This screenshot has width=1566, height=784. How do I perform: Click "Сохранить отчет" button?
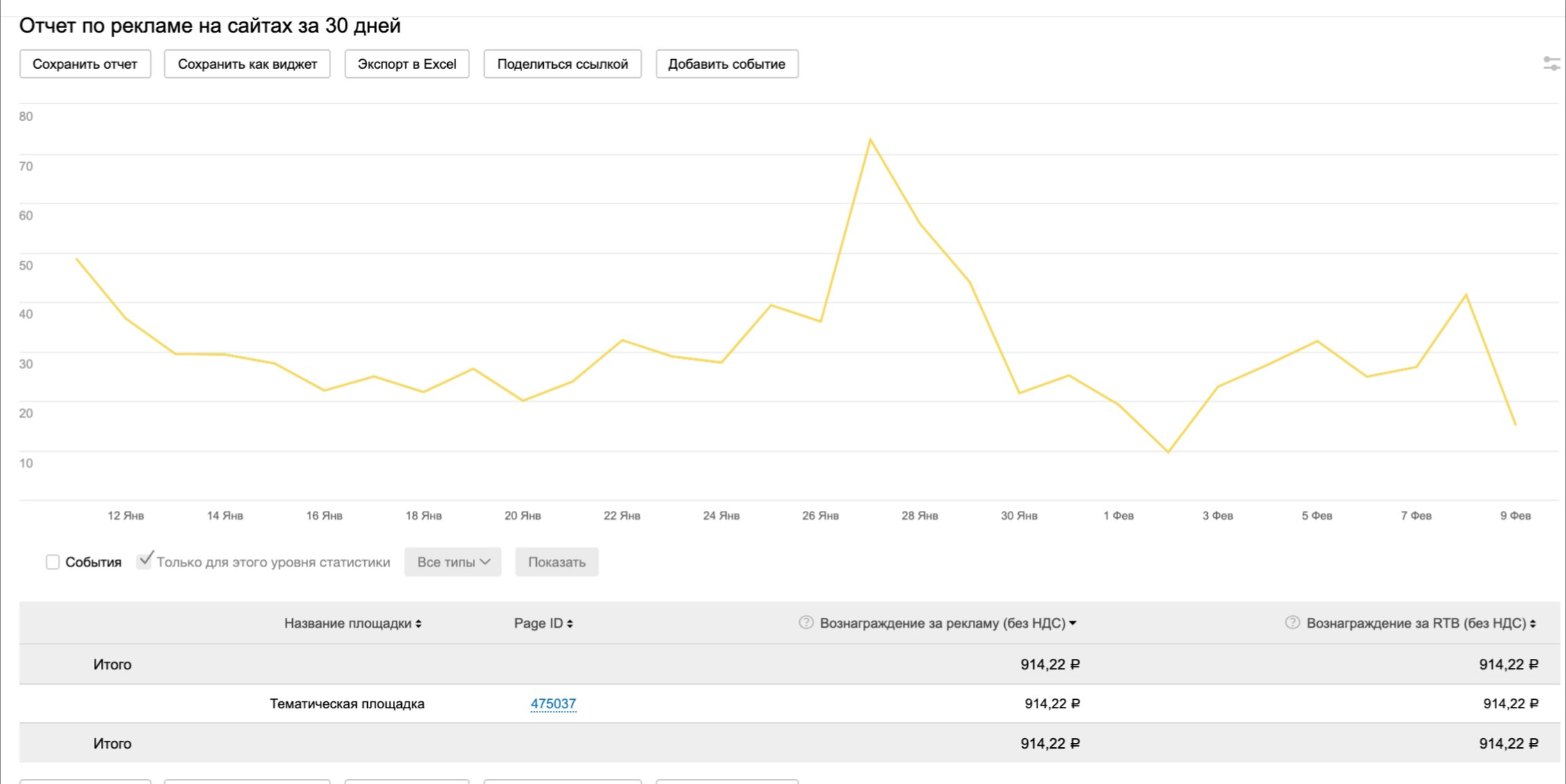pos(85,64)
